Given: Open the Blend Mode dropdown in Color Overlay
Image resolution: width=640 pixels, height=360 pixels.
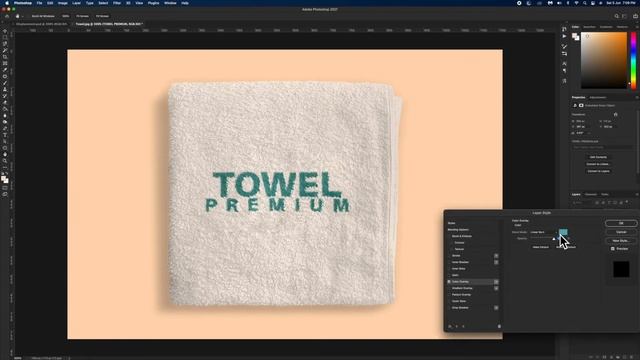Looking at the screenshot, I should 543,232.
